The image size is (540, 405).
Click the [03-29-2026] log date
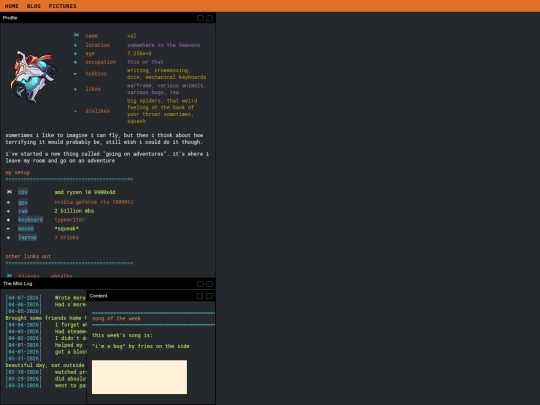pos(23,379)
